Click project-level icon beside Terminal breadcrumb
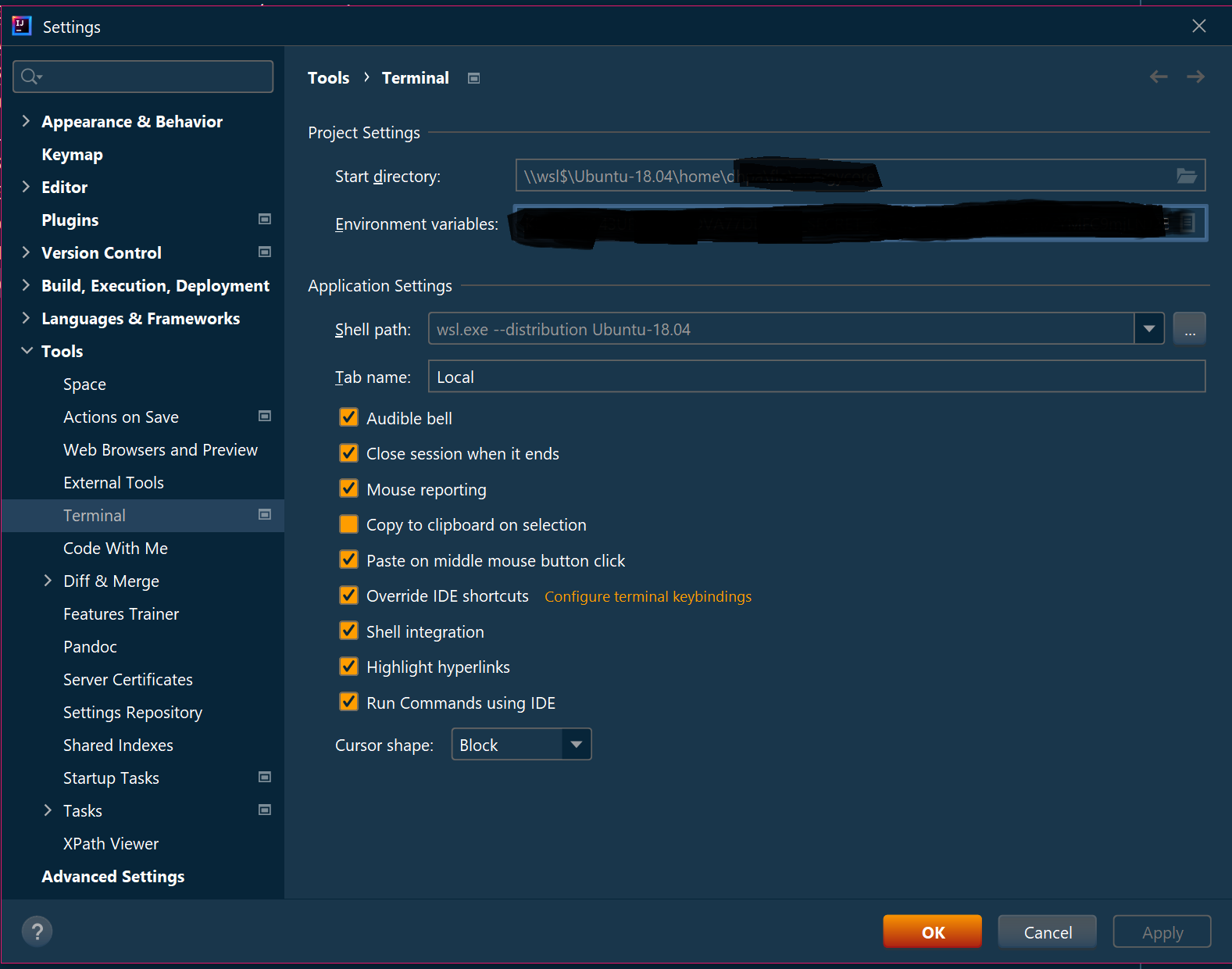1232x969 pixels. click(473, 78)
